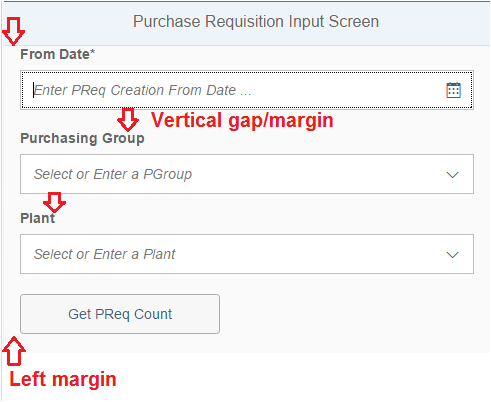The height and width of the screenshot is (402, 491).
Task: Select the form's left border line
Action: tap(2, 200)
